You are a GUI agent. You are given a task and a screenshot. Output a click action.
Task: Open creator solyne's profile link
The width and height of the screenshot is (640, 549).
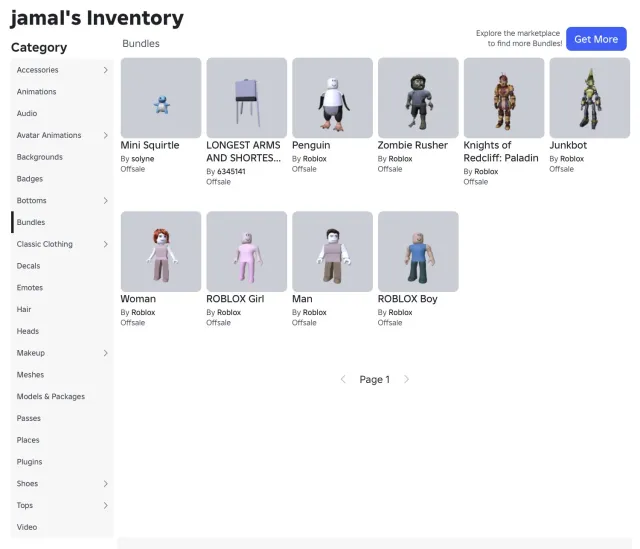[143, 159]
